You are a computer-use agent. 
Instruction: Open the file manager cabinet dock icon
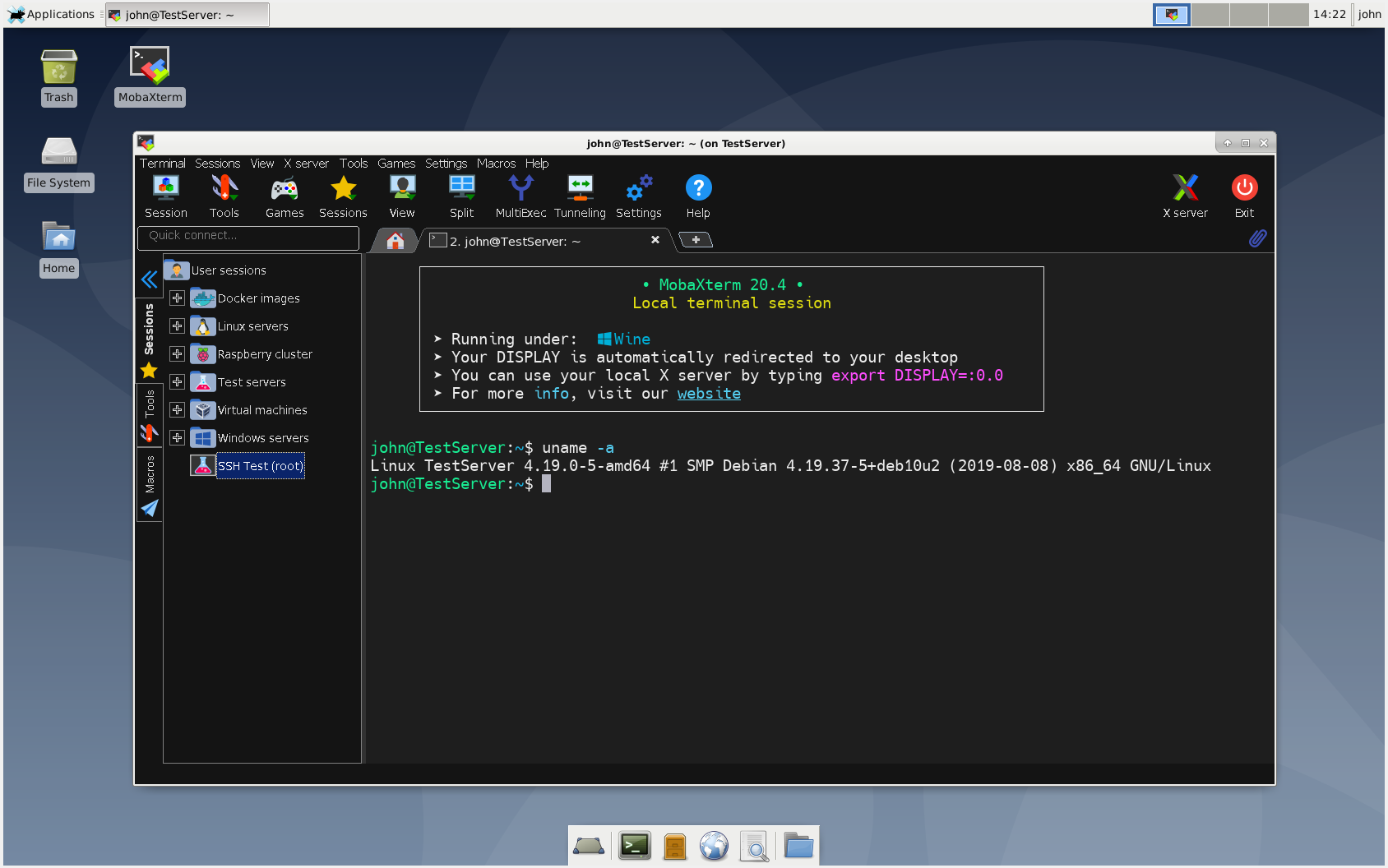(675, 846)
